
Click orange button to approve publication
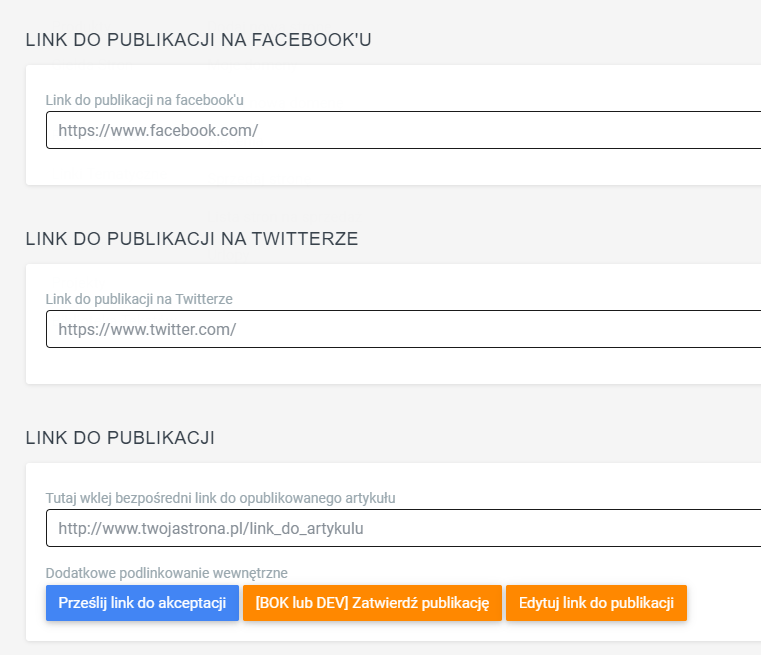pos(372,603)
